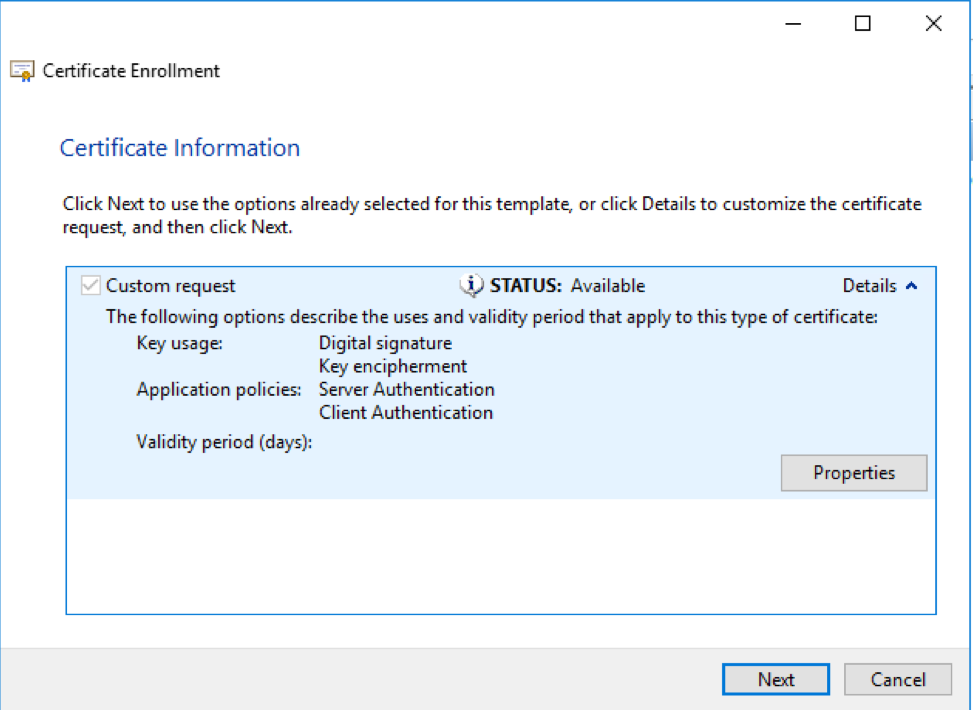Click the small certificate glyph near Certificate Enrollment
The height and width of the screenshot is (710, 973).
point(22,70)
